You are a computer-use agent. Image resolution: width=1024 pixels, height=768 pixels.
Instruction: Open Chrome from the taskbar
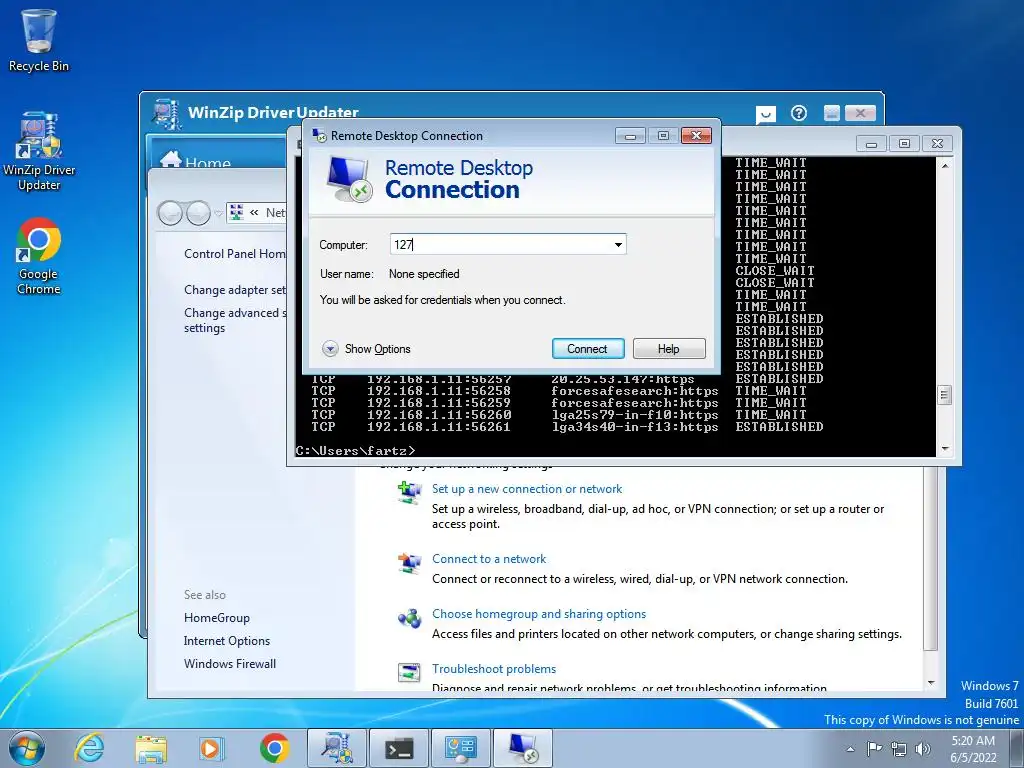pos(274,748)
